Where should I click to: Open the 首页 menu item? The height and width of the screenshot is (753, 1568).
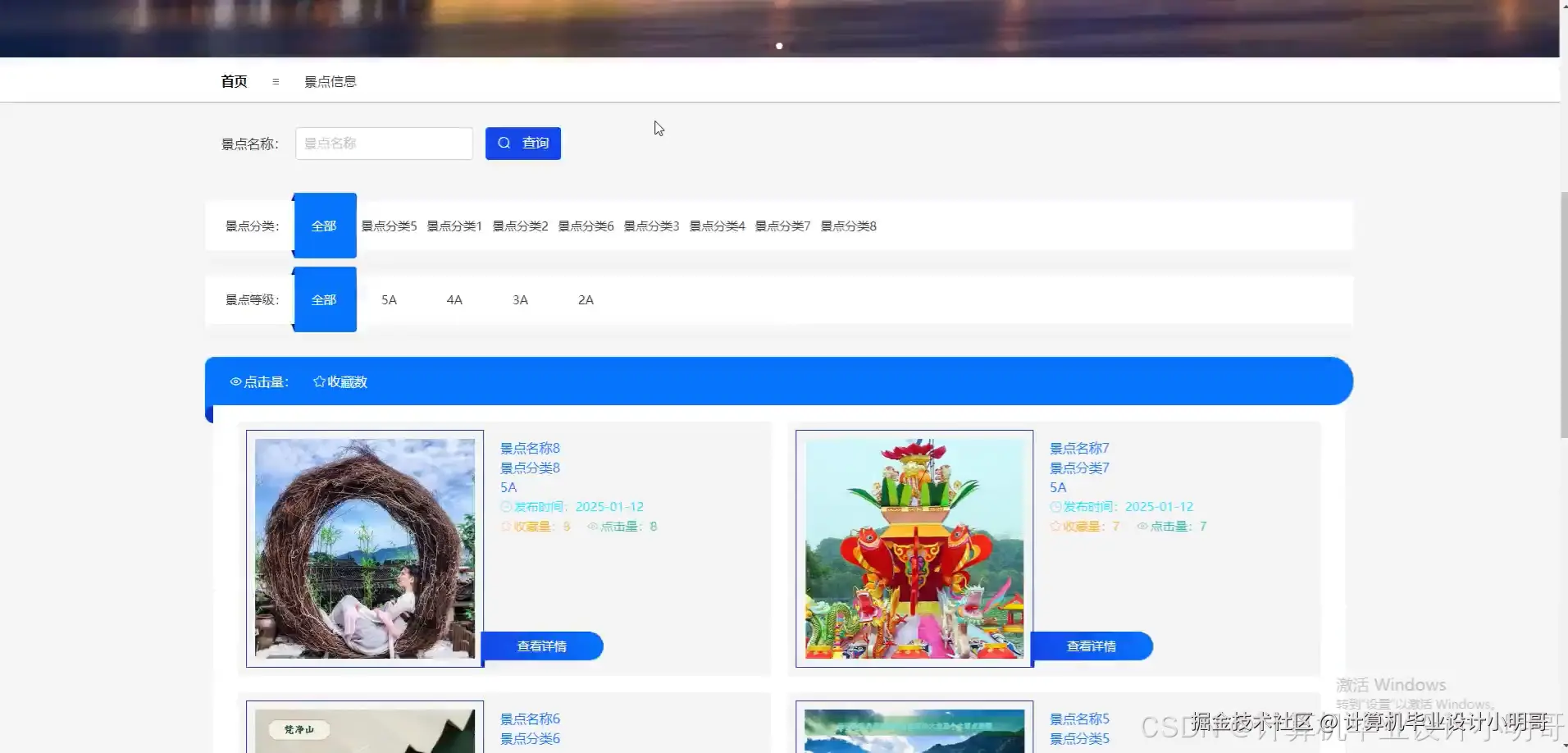point(233,81)
